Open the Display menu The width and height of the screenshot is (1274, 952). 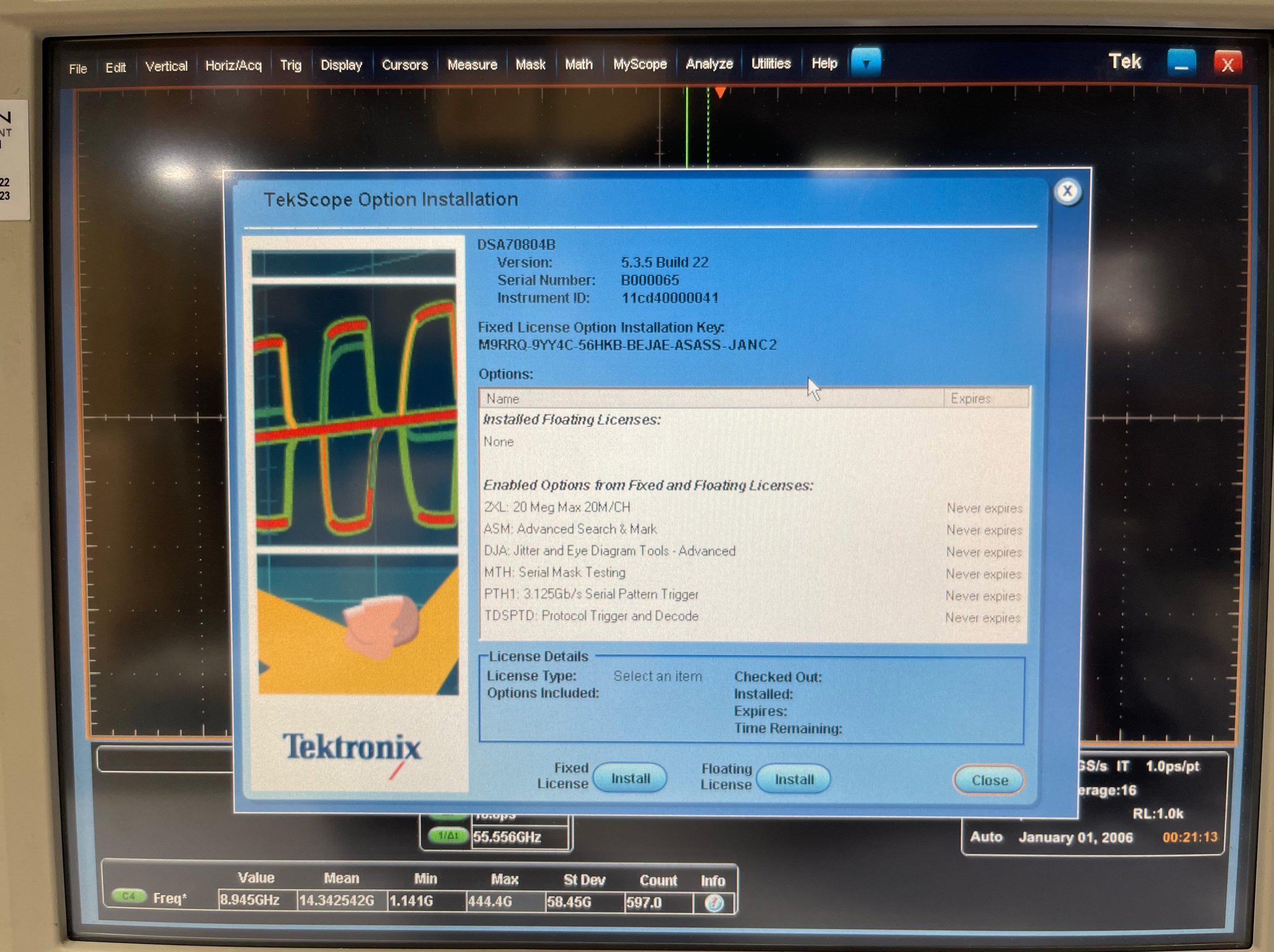point(341,65)
